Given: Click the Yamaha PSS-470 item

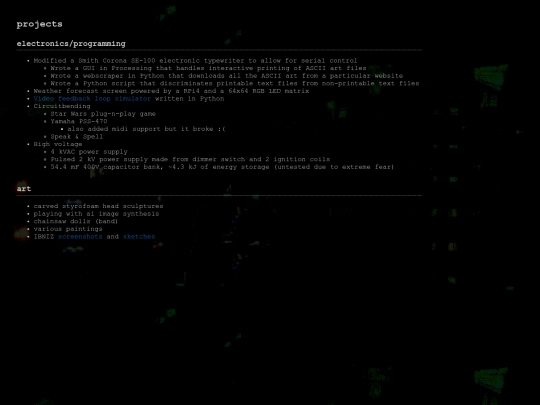Looking at the screenshot, I should (79, 121).
